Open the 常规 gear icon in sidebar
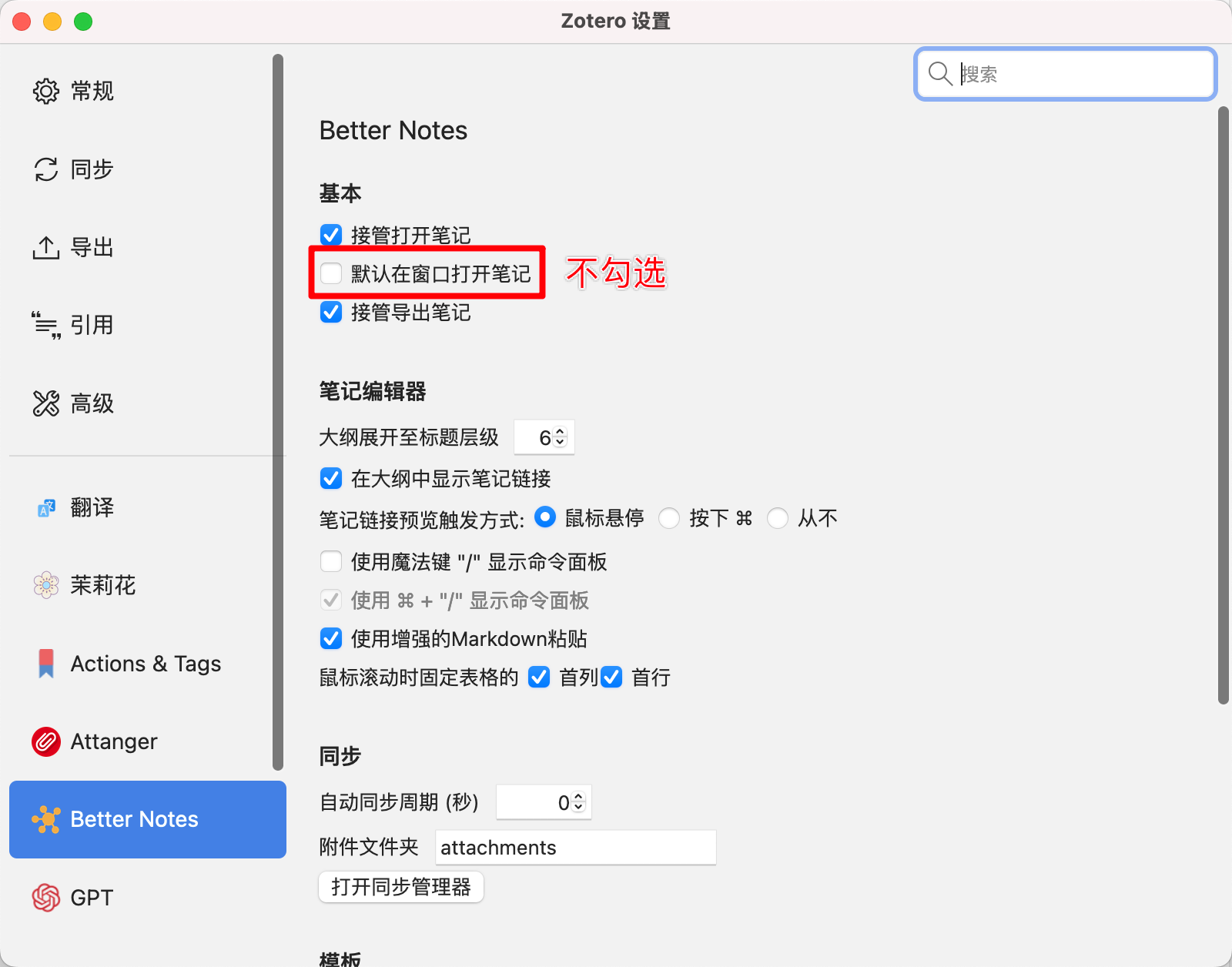The height and width of the screenshot is (967, 1232). (x=46, y=91)
